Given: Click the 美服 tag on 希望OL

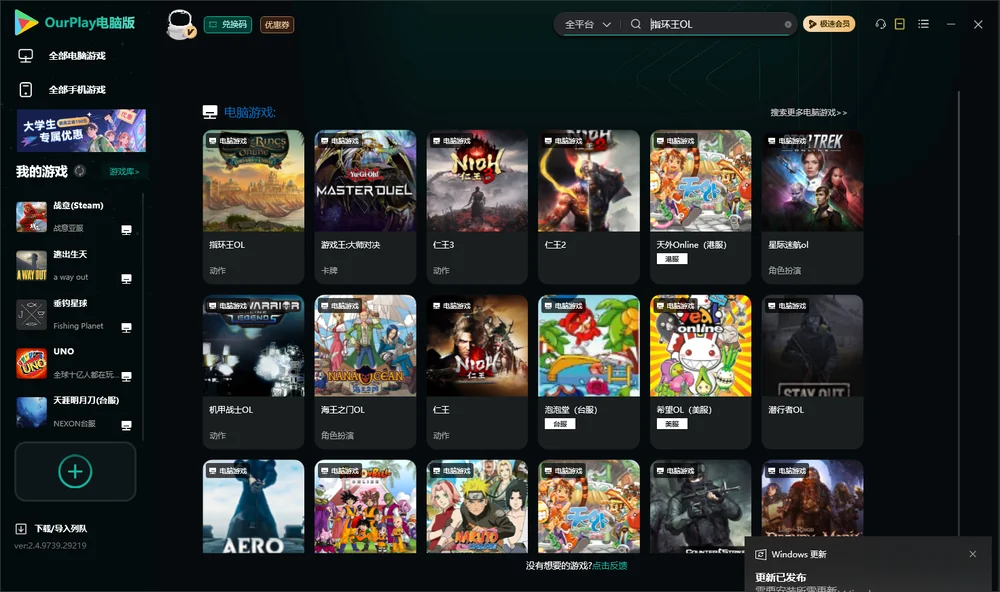Looking at the screenshot, I should tap(672, 424).
